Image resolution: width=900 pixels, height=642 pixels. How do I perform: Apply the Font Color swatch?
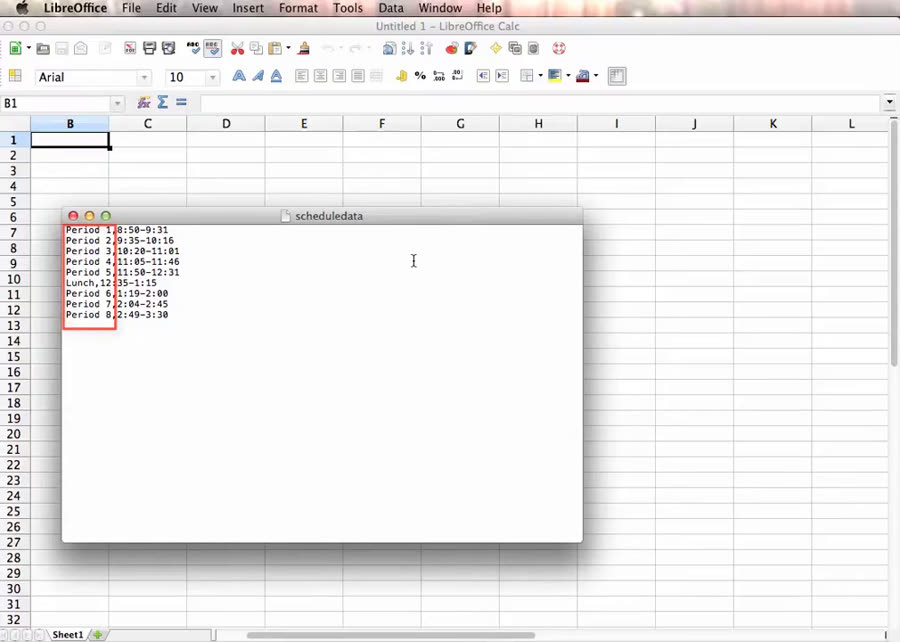coord(582,76)
